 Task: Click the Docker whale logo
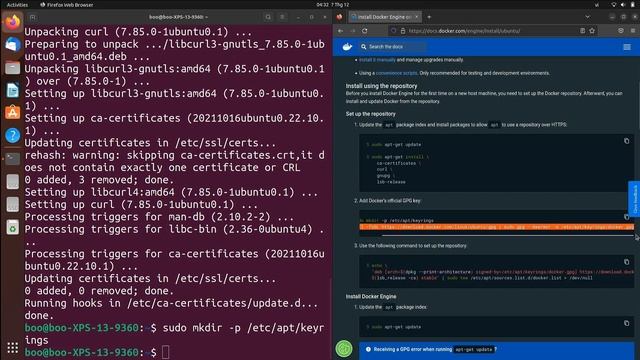click(347, 47)
